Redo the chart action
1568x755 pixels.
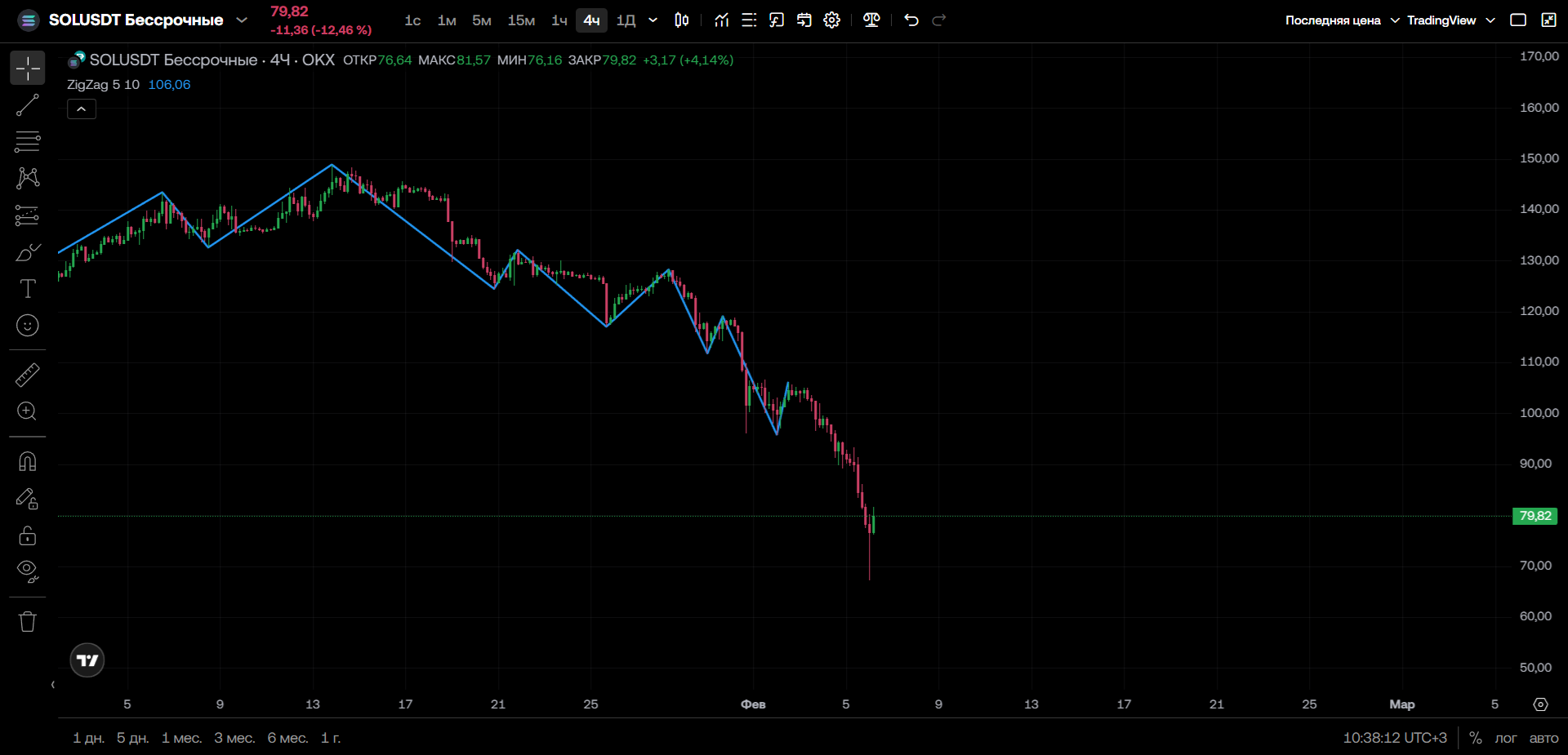tap(939, 20)
